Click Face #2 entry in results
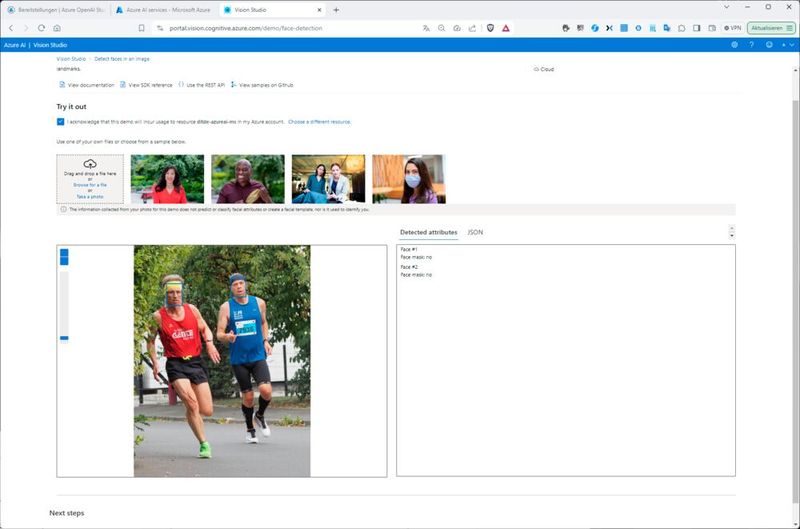800x529 pixels. point(409,267)
